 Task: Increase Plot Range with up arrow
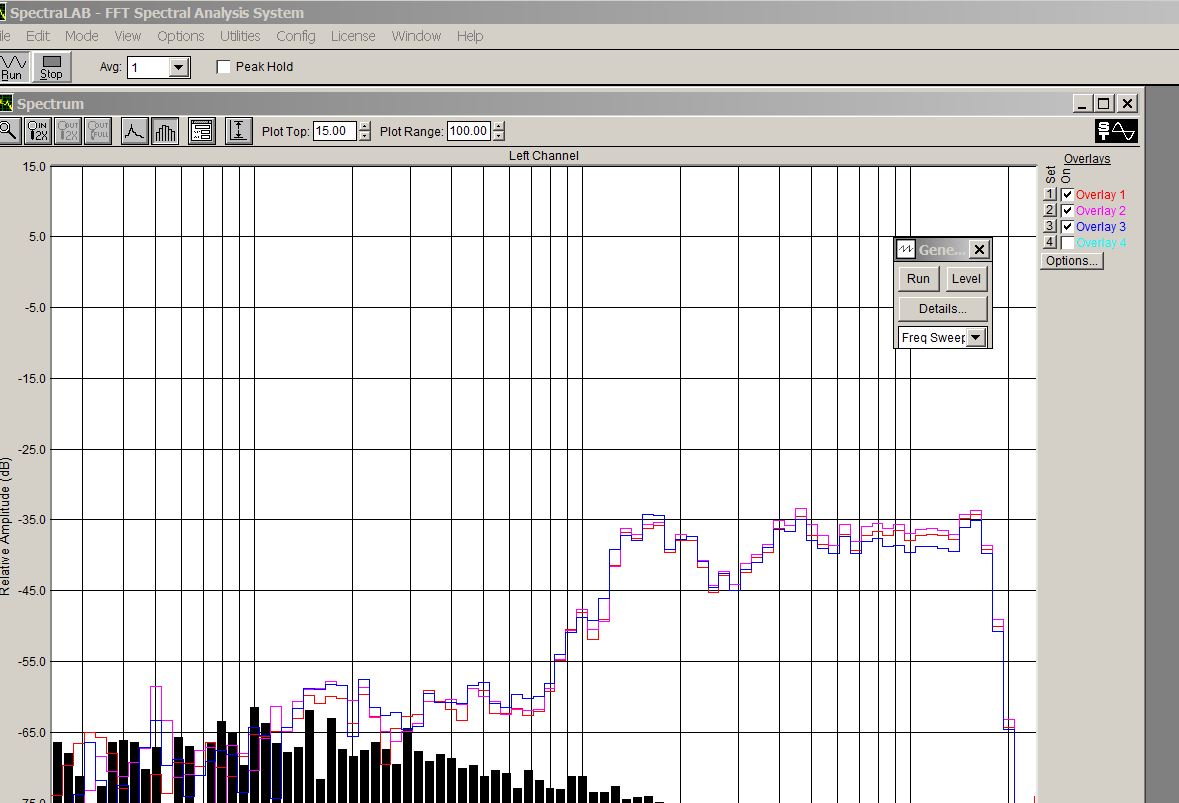[499, 126]
